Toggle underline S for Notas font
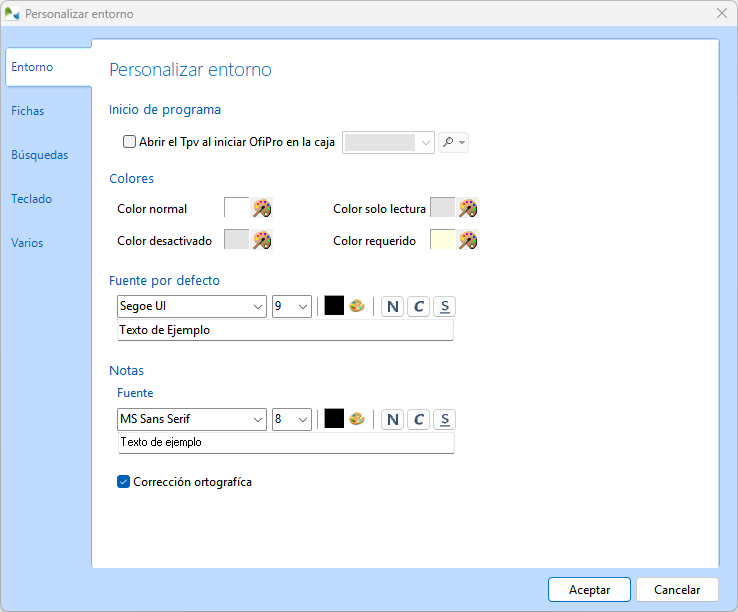Screen dimensions: 738x612 tap(444, 419)
